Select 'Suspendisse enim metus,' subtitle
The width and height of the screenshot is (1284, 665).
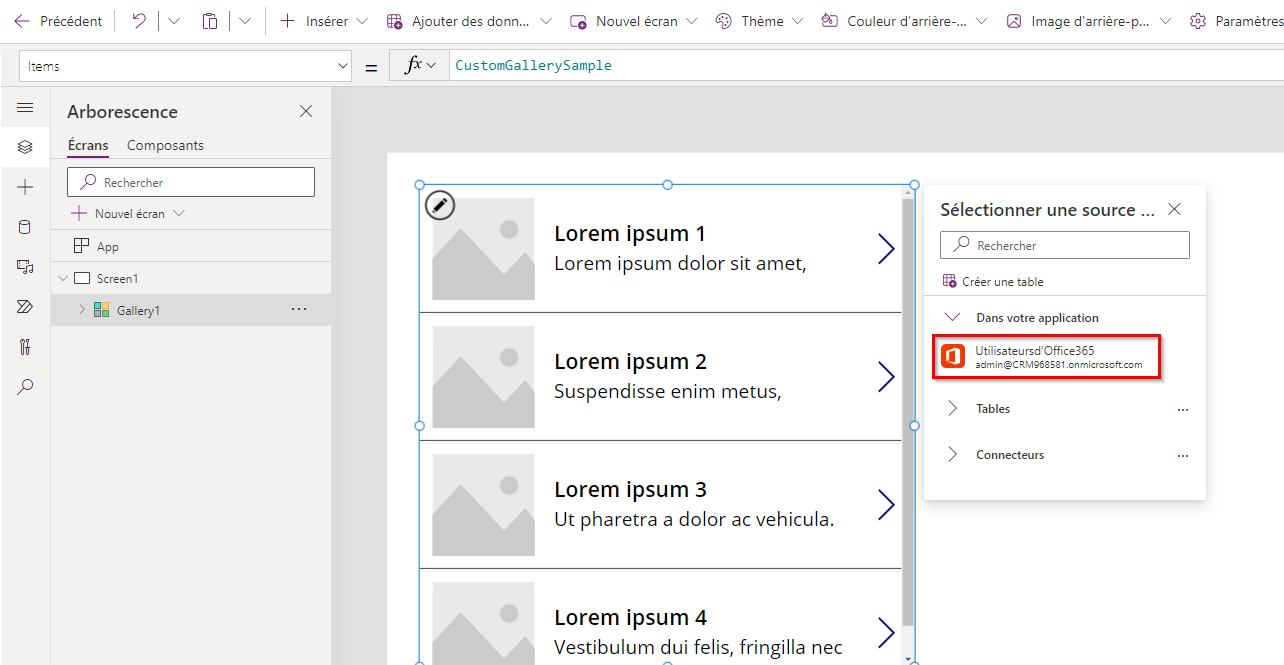coord(668,392)
